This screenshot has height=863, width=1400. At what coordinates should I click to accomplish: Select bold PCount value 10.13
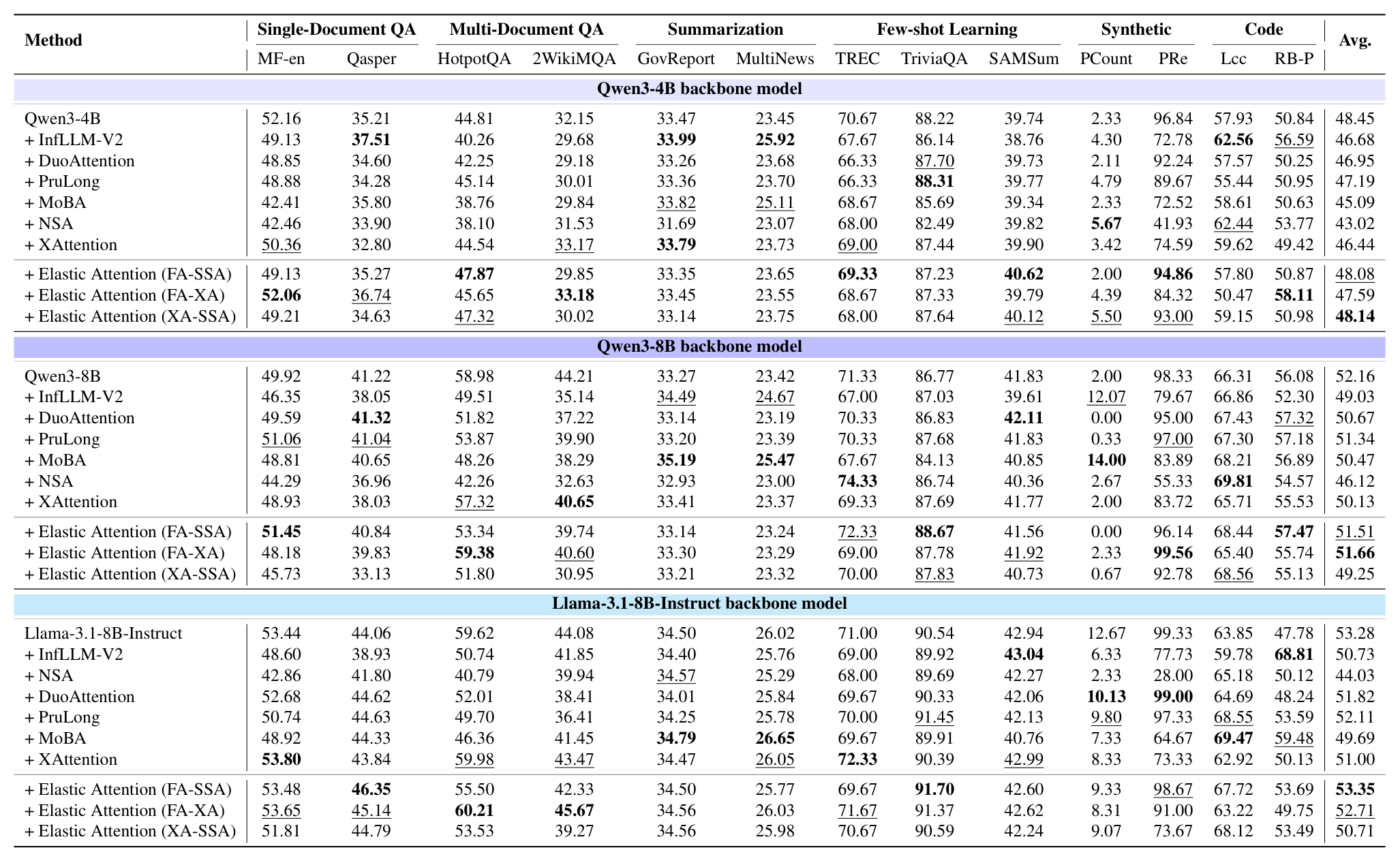tap(1106, 697)
